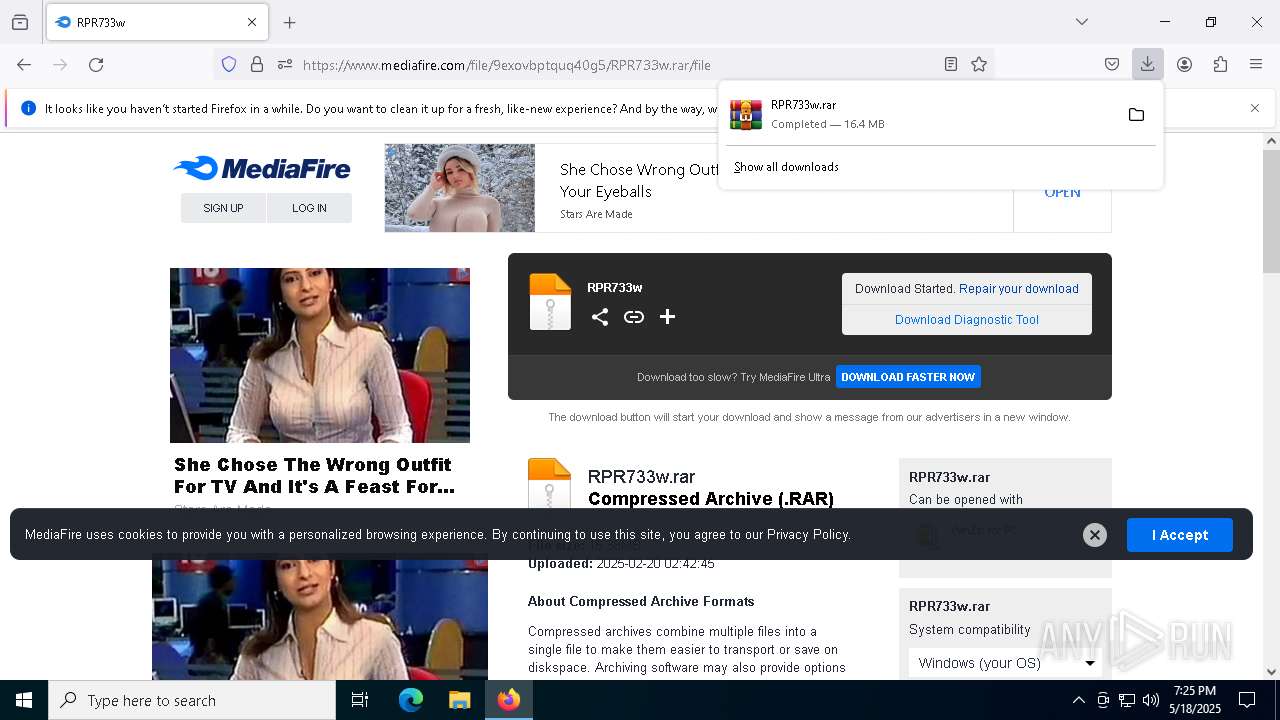Screen dimensions: 1280x720
Task: Show RPR733w.rar in its folder
Action: pos(1136,114)
